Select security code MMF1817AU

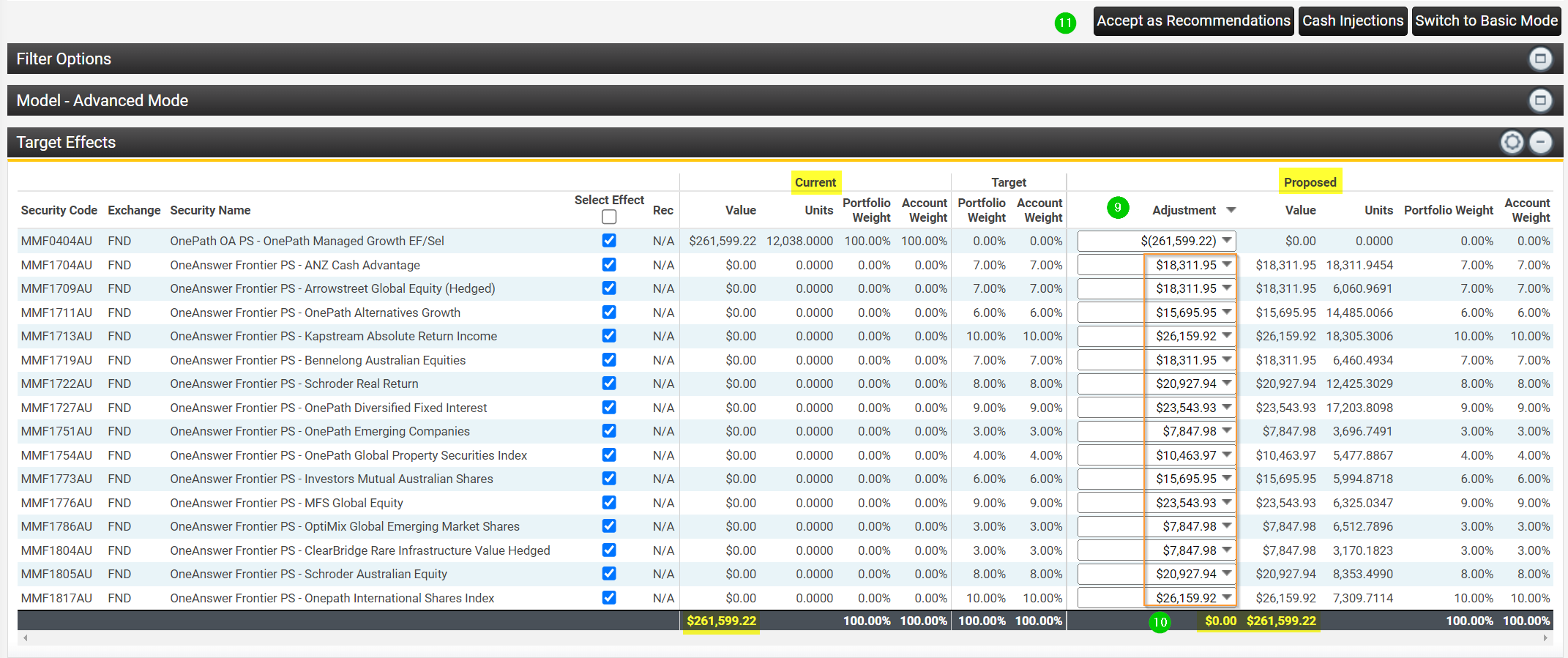[56, 598]
